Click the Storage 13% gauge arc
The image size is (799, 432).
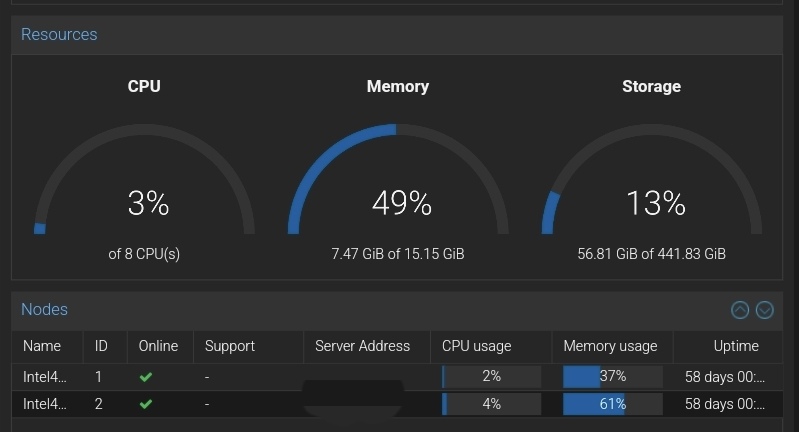652,179
